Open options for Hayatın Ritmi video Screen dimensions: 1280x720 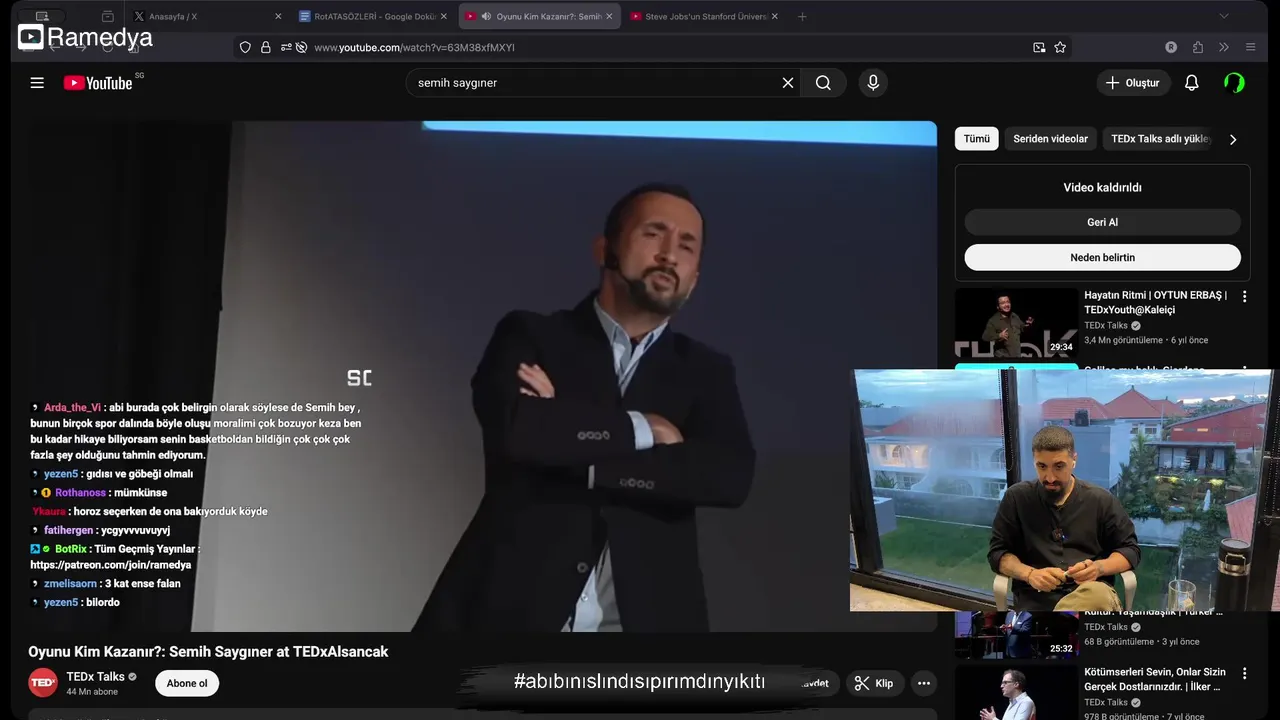coord(1245,297)
